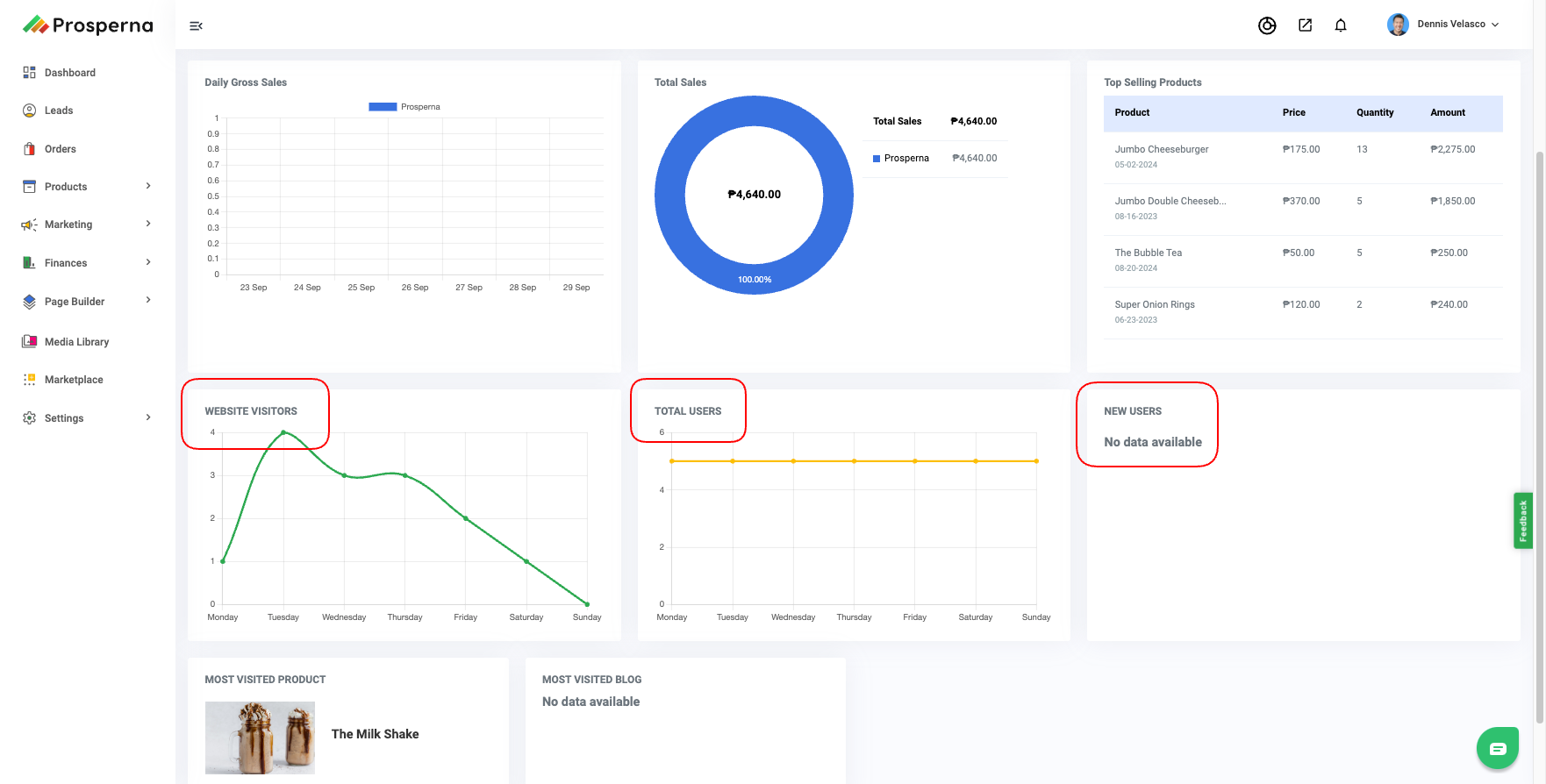Expand the Settings submenu chevron
The height and width of the screenshot is (784, 1546).
[148, 417]
